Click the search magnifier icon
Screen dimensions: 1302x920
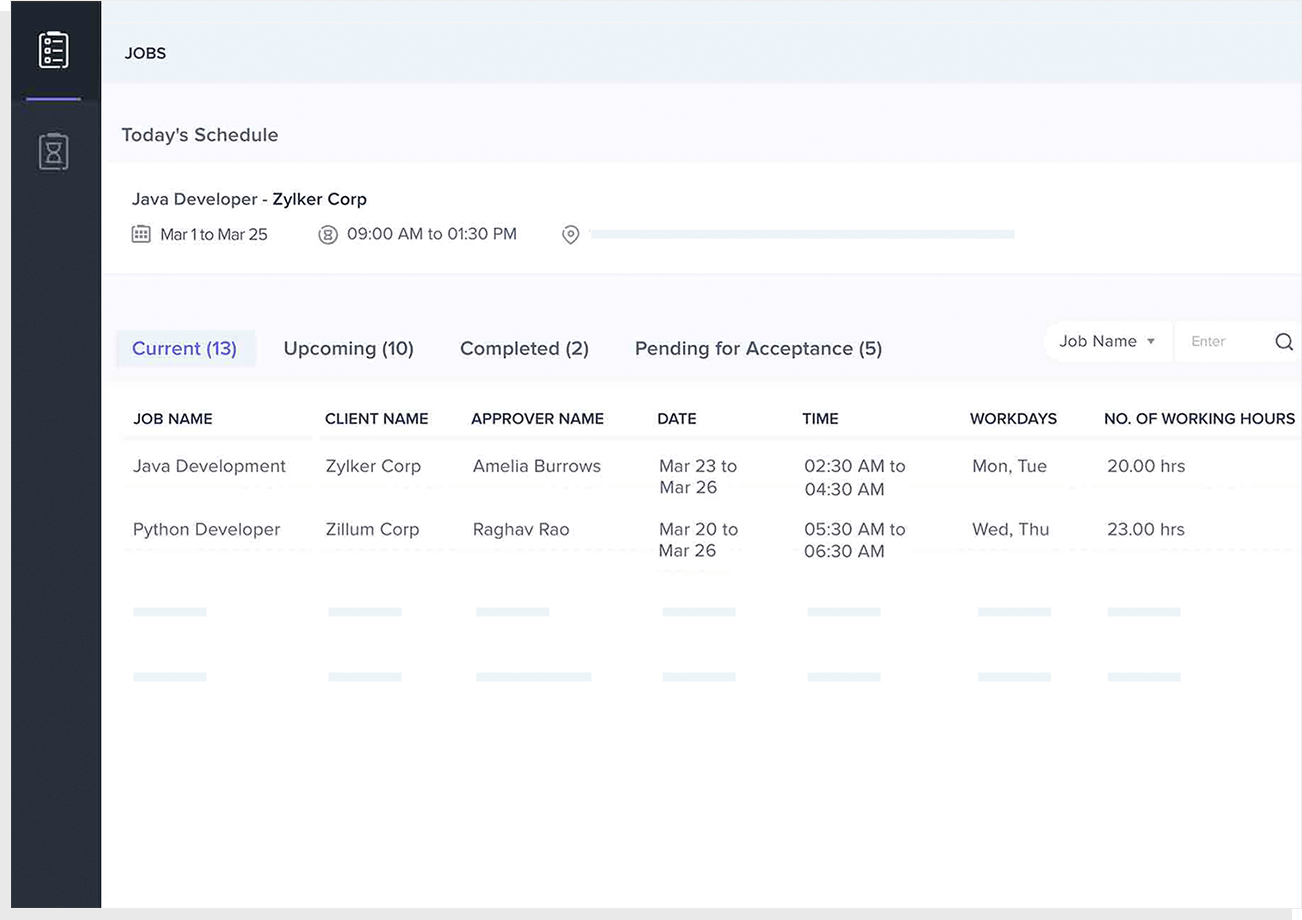pyautogui.click(x=1284, y=342)
